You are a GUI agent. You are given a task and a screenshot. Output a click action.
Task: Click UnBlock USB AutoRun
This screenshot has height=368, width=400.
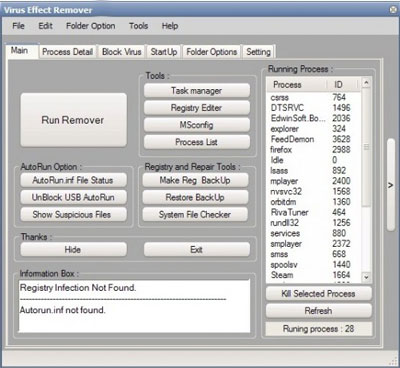pos(73,197)
